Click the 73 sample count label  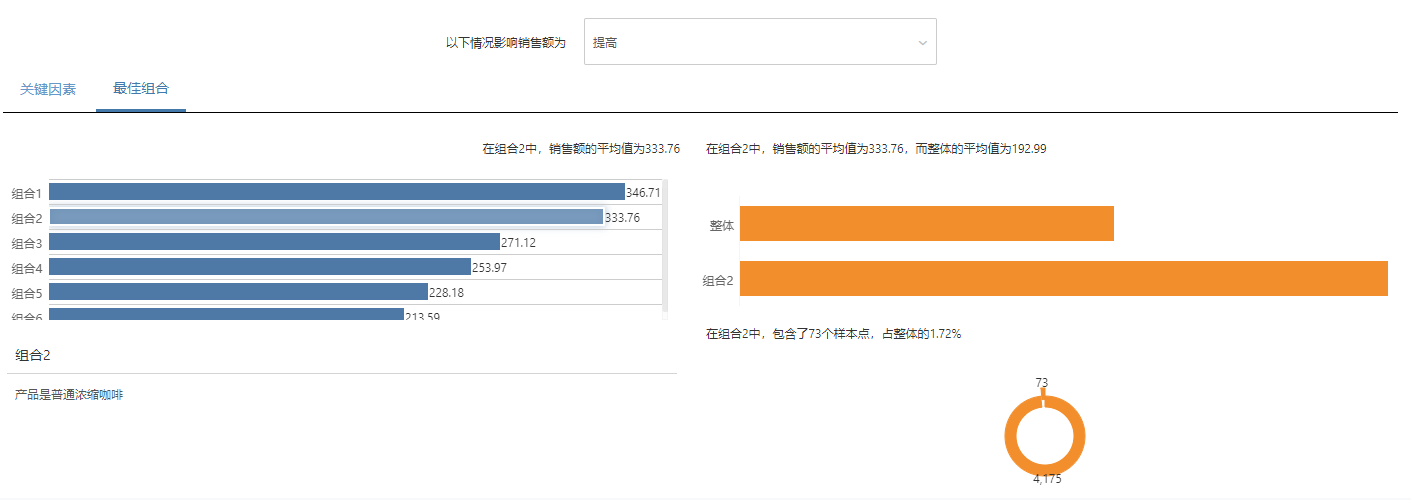(1042, 383)
